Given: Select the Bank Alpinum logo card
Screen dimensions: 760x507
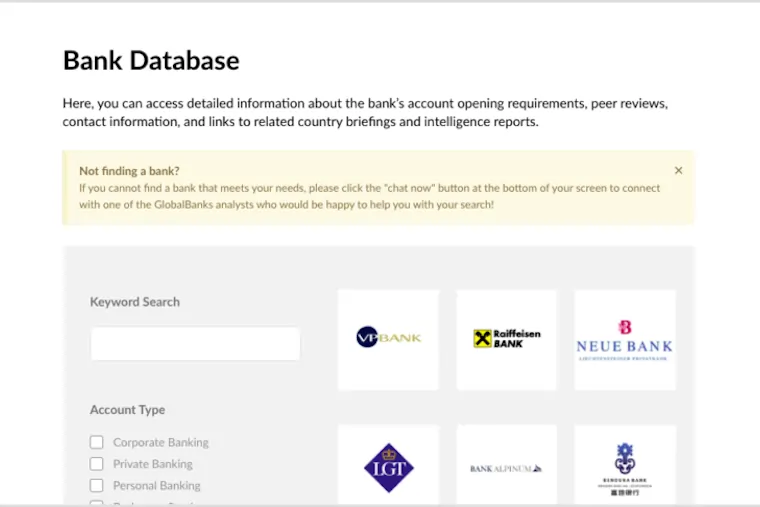Looking at the screenshot, I should [507, 465].
